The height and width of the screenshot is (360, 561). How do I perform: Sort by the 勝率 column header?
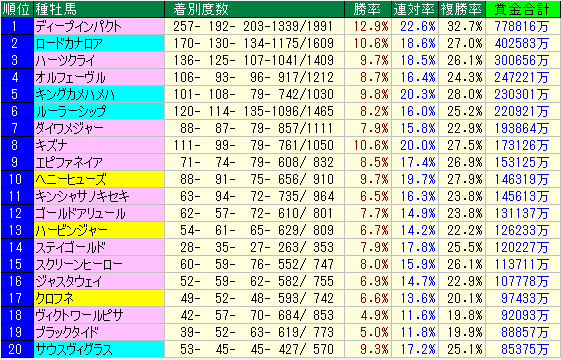click(x=368, y=9)
